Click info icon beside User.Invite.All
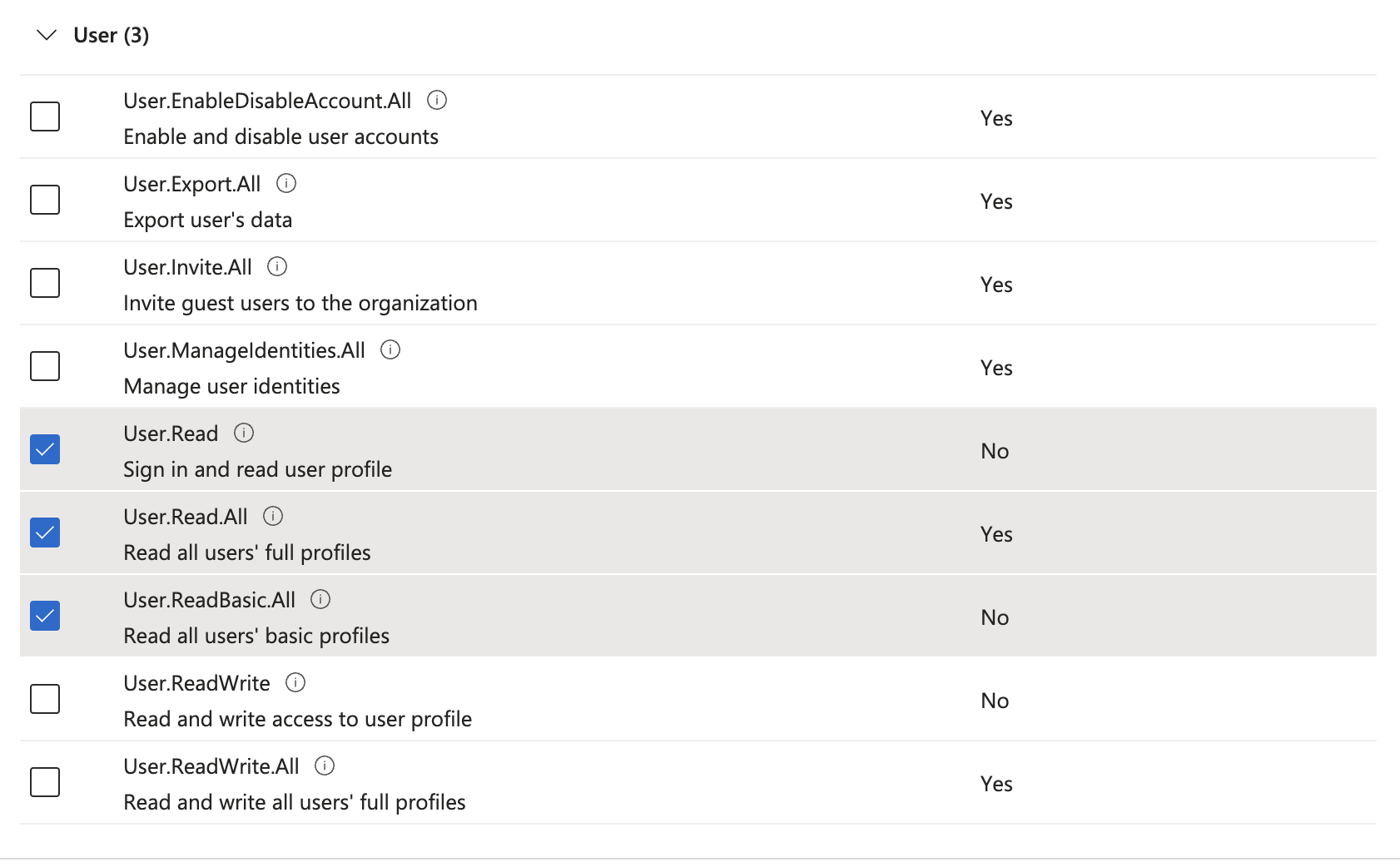The width and height of the screenshot is (1400, 867). pyautogui.click(x=277, y=266)
